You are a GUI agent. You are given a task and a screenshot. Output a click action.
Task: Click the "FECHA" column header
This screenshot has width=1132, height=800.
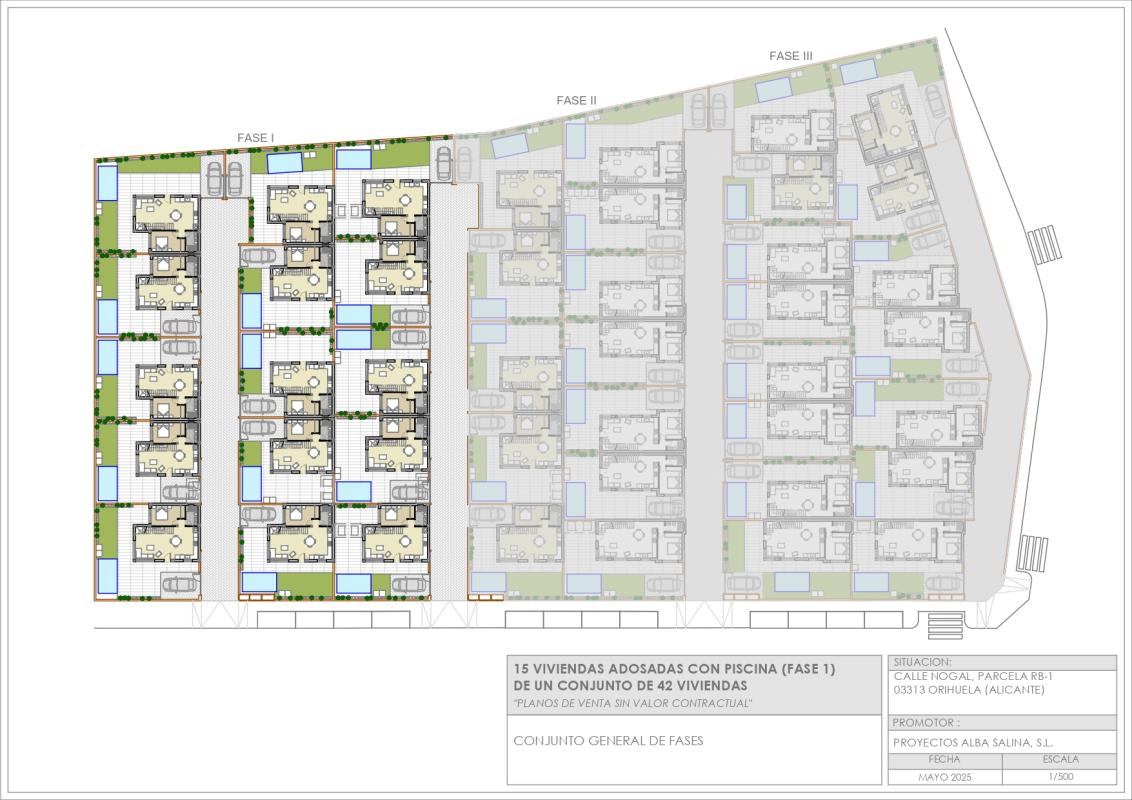pos(944,760)
